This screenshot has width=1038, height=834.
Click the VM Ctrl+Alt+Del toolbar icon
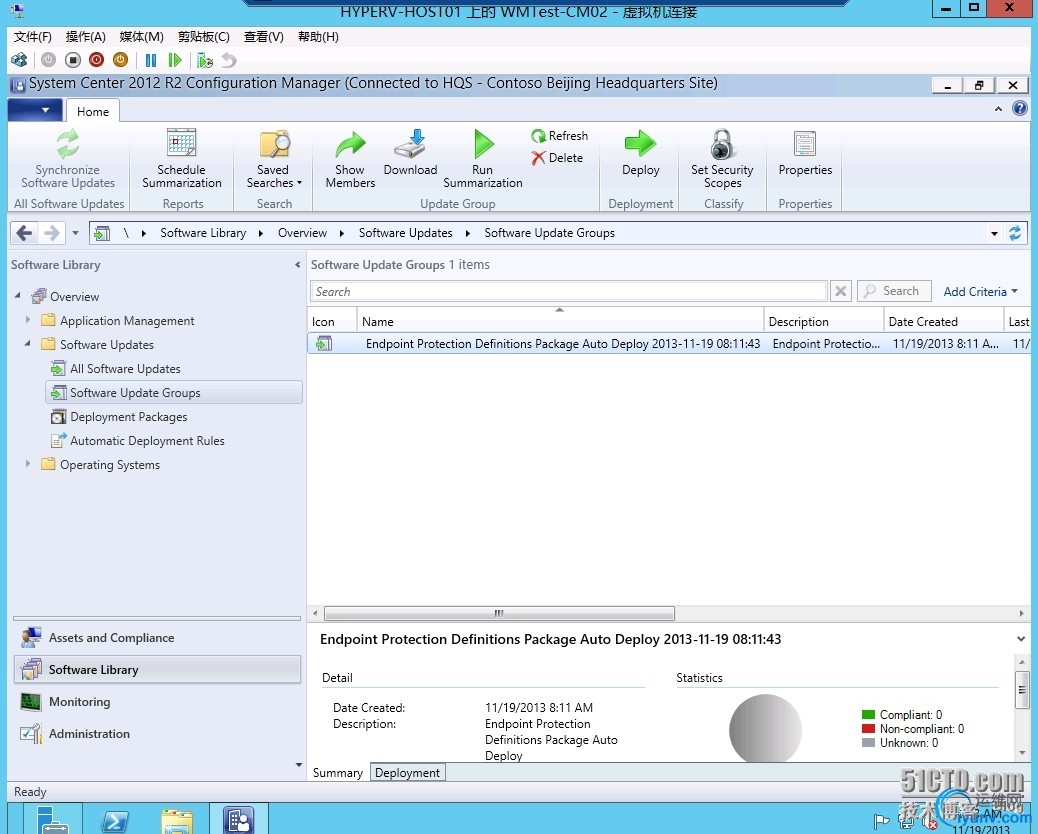(19, 60)
